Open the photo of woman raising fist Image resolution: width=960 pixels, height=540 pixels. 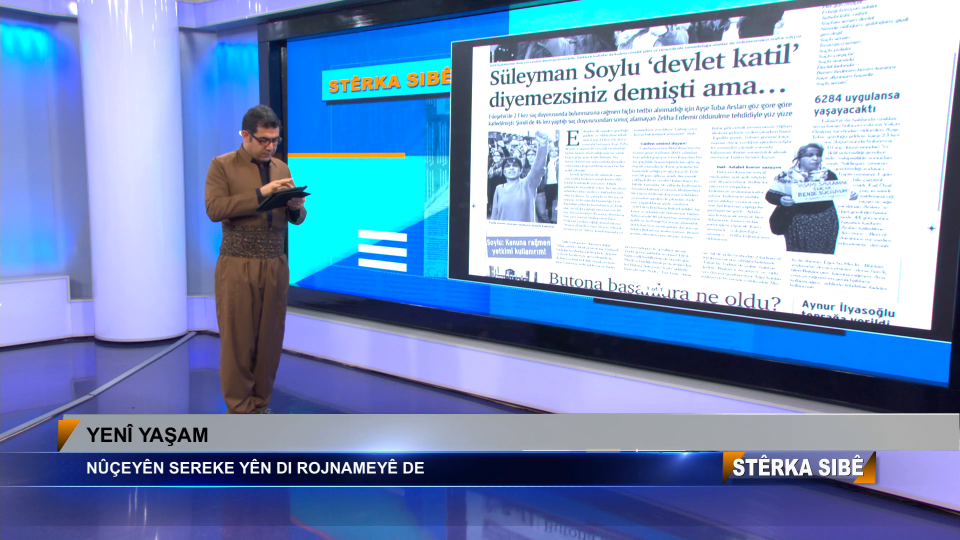click(x=523, y=176)
